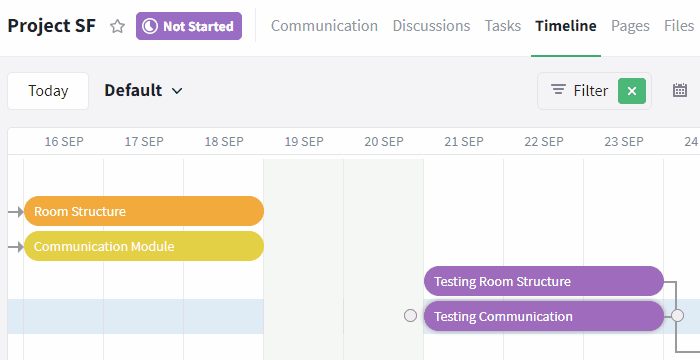Viewport: 700px width, 360px height.
Task: Click the 20 SEP date header
Action: [x=384, y=142]
